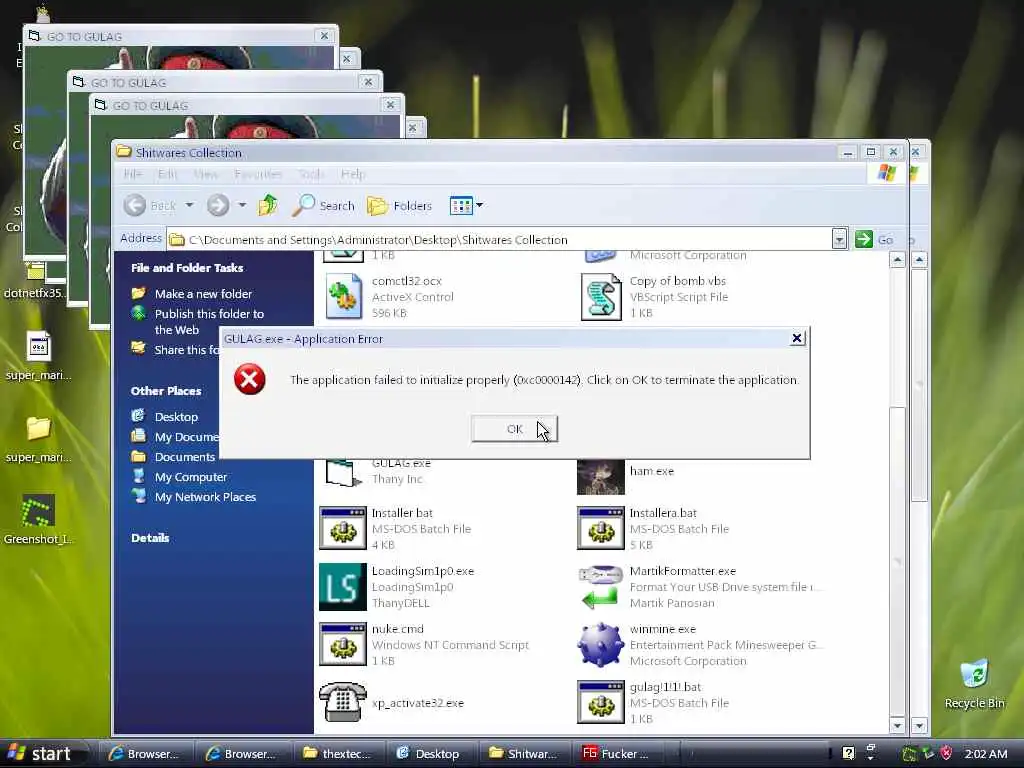
Task: Open the Forward history dropdown arrow
Action: [x=242, y=205]
